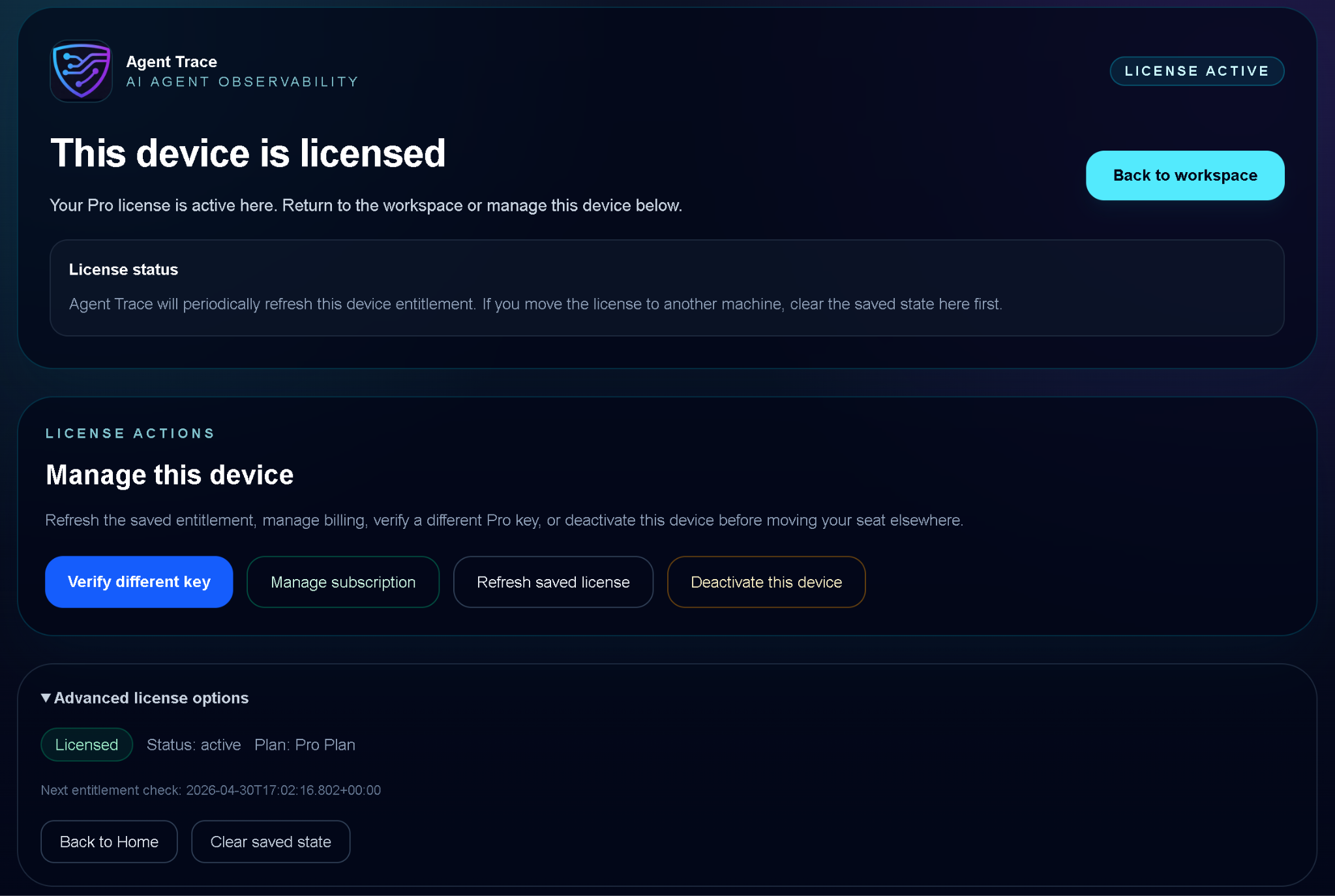
Task: Click 'LICENSE ACTIONS' section label
Action: point(130,434)
